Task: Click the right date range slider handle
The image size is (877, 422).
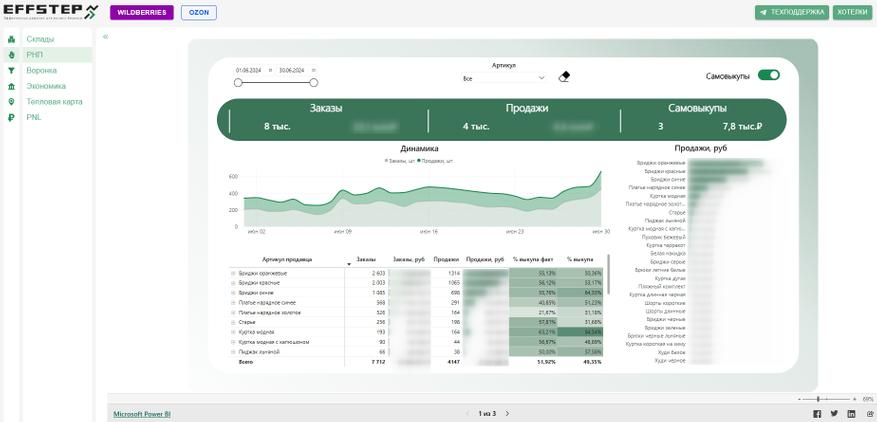Action: 314,83
